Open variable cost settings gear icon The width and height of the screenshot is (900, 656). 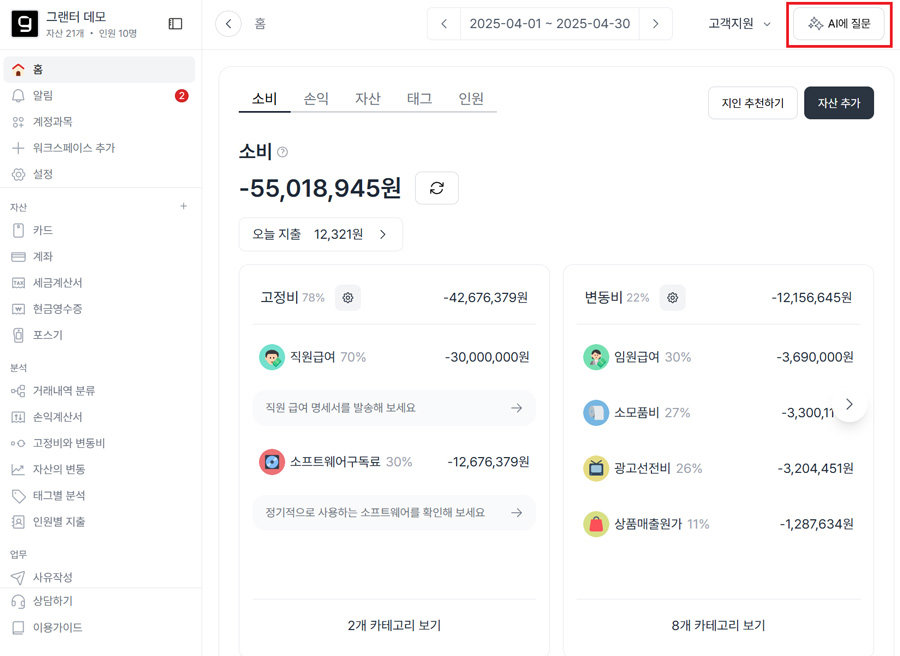tap(673, 297)
